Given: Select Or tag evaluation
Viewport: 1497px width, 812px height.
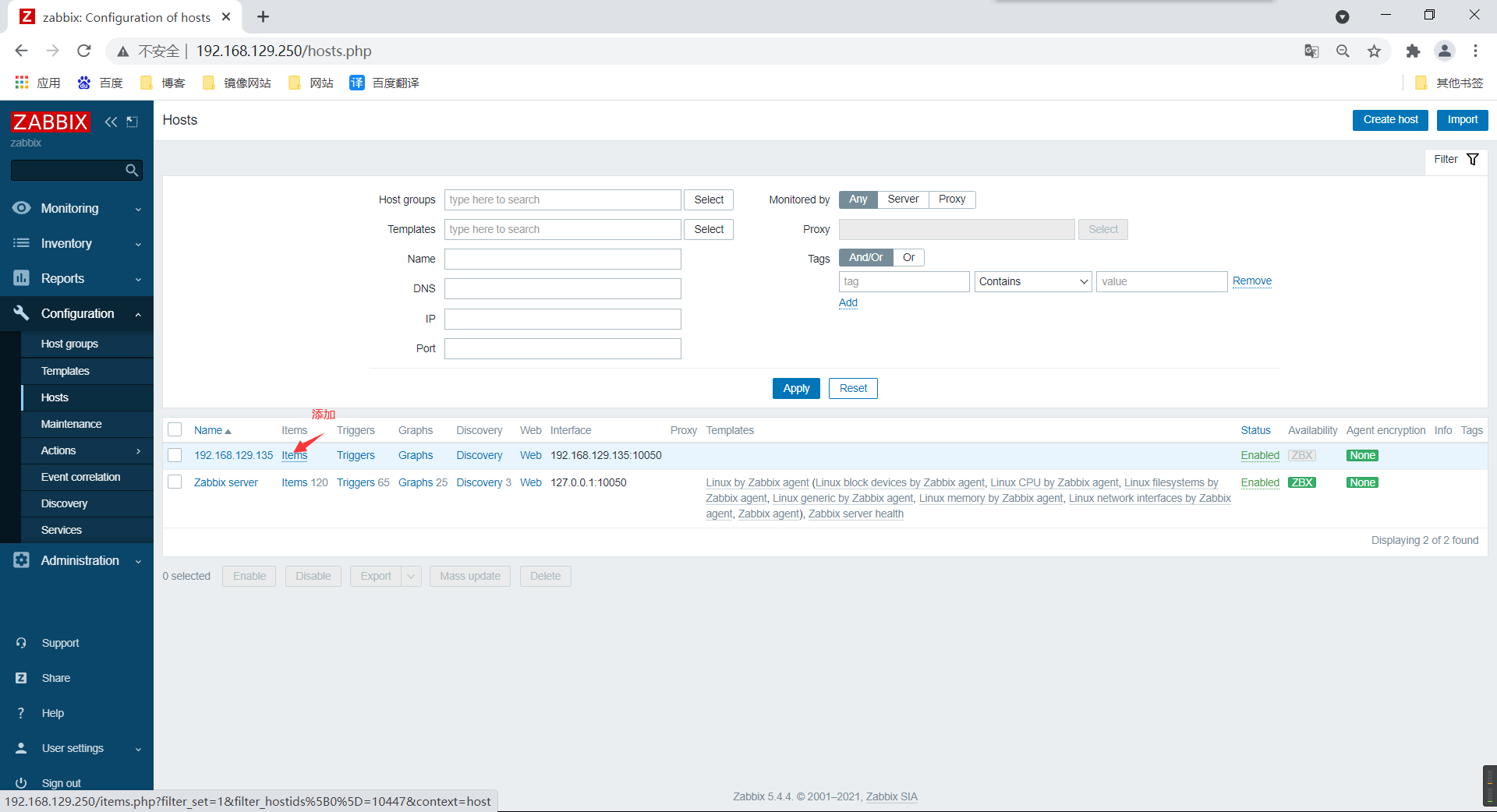Looking at the screenshot, I should [908, 258].
